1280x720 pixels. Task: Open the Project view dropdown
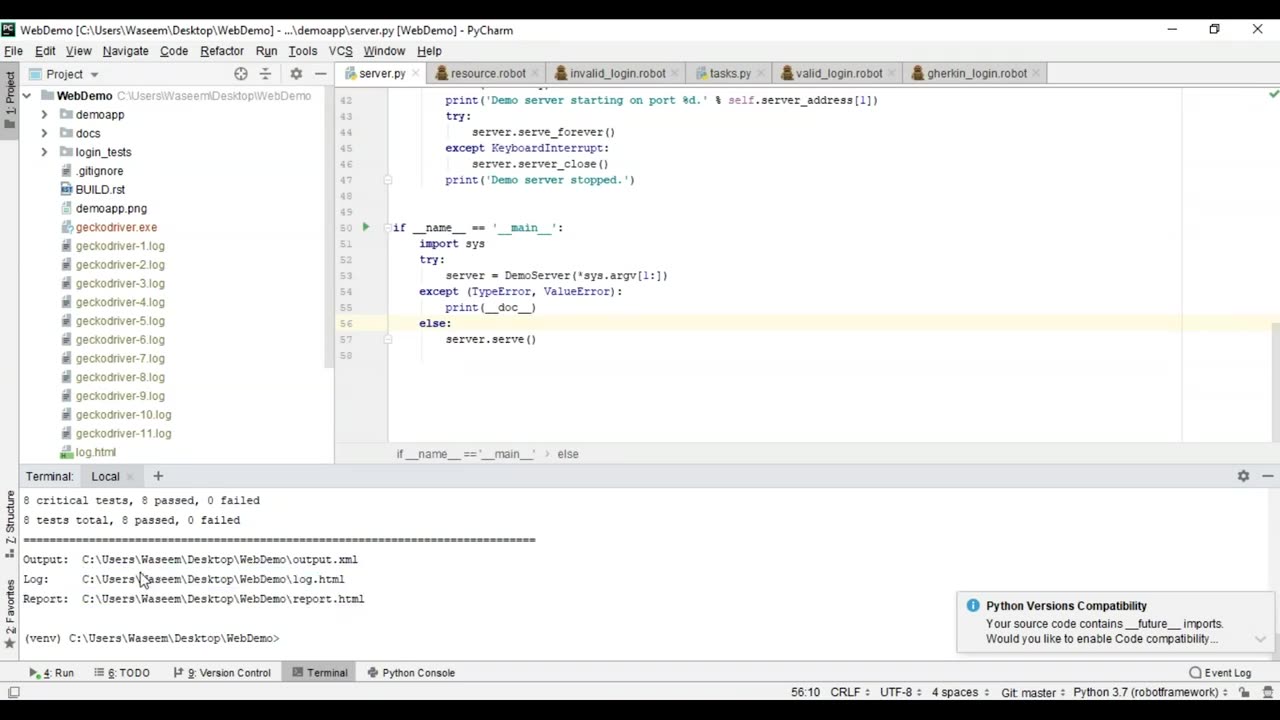(64, 74)
